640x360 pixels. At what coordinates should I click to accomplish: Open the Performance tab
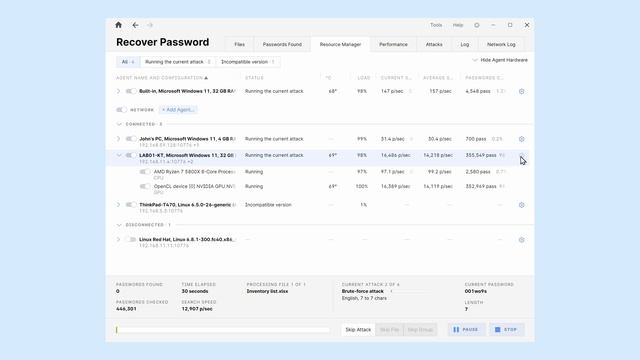tap(393, 44)
